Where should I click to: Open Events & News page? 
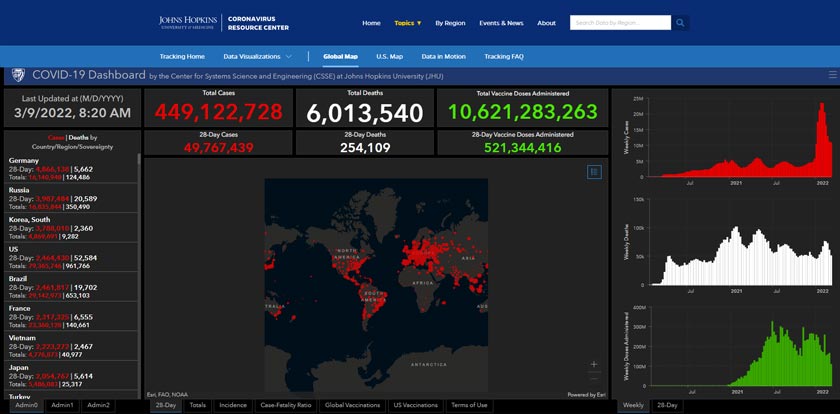pos(501,22)
